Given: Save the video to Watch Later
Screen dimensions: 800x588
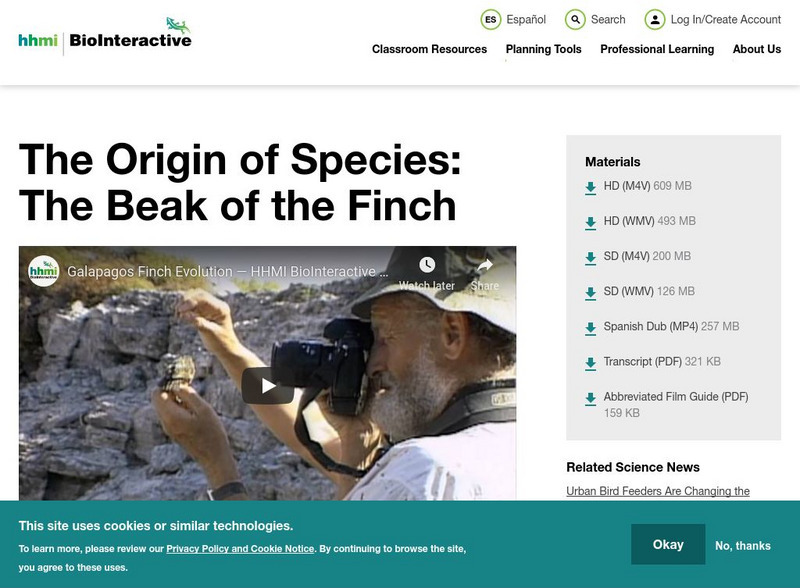Looking at the screenshot, I should [426, 265].
